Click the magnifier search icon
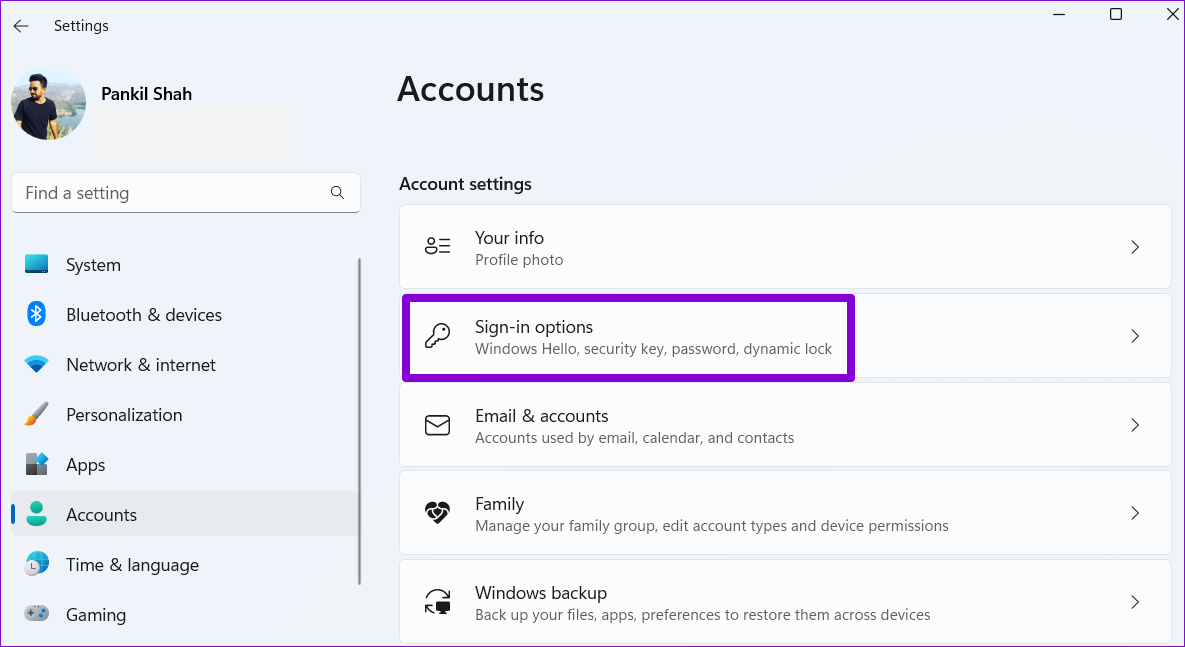 pyautogui.click(x=338, y=193)
